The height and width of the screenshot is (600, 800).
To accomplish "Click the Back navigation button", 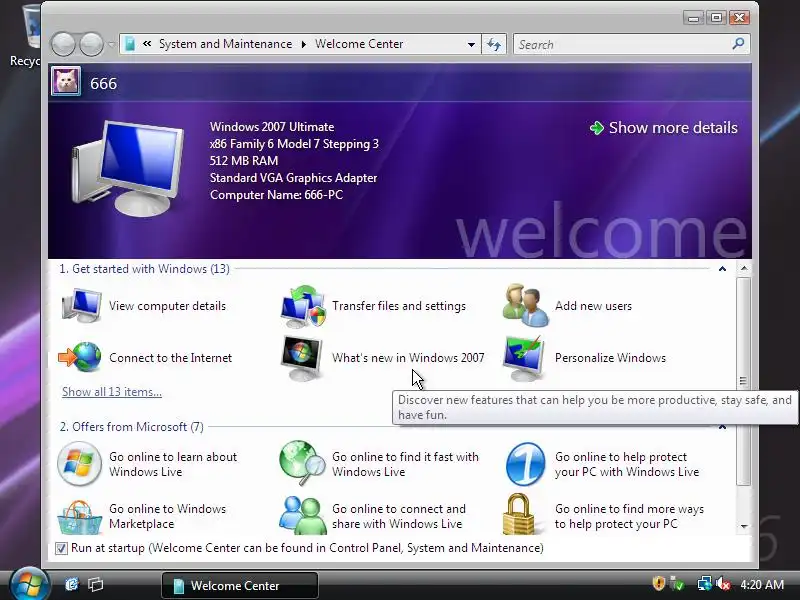I will tap(64, 44).
